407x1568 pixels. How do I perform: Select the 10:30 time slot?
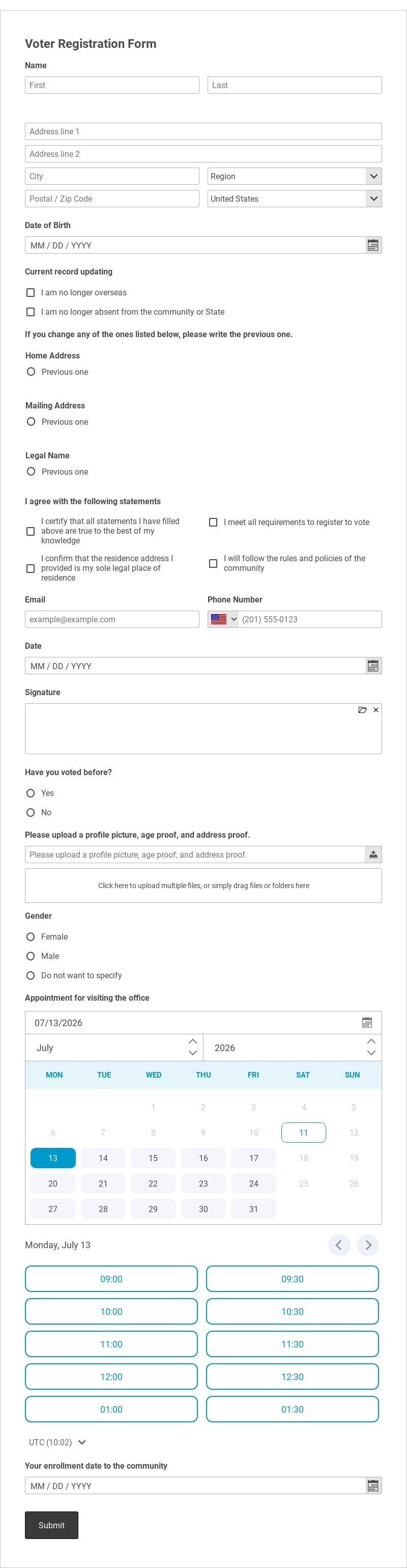coord(293,1312)
